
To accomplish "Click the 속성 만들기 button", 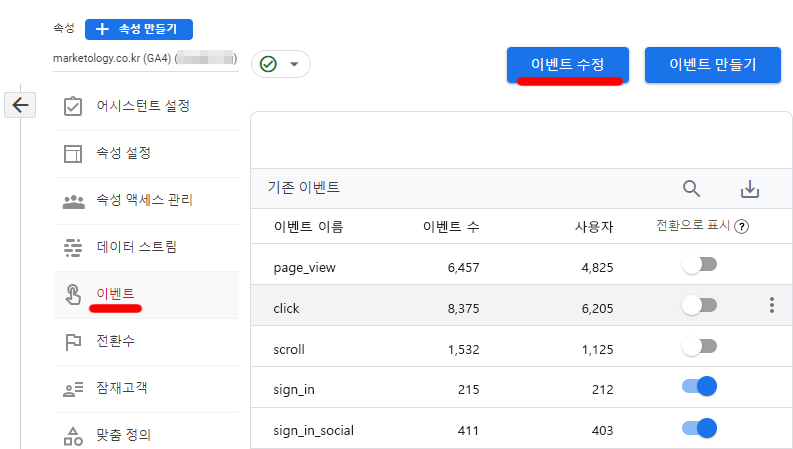I will pos(139,29).
